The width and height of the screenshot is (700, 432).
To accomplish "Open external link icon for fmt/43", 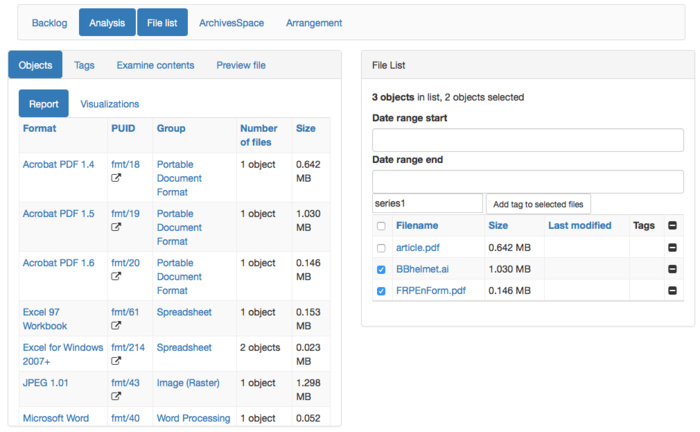I will [116, 397].
